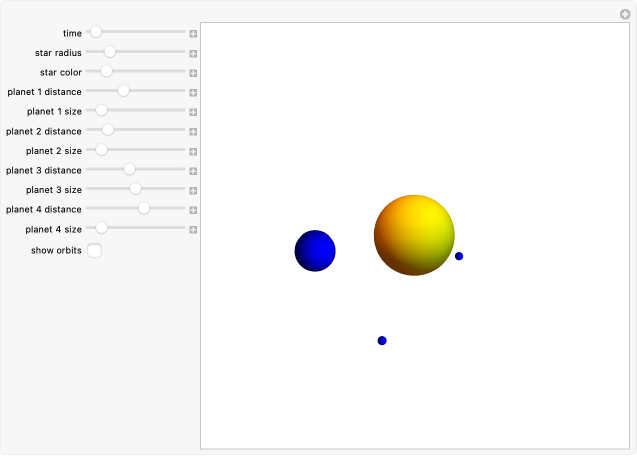Click the planet 2 size slider thumb
Screen dimensions: 637x456
click(101, 149)
